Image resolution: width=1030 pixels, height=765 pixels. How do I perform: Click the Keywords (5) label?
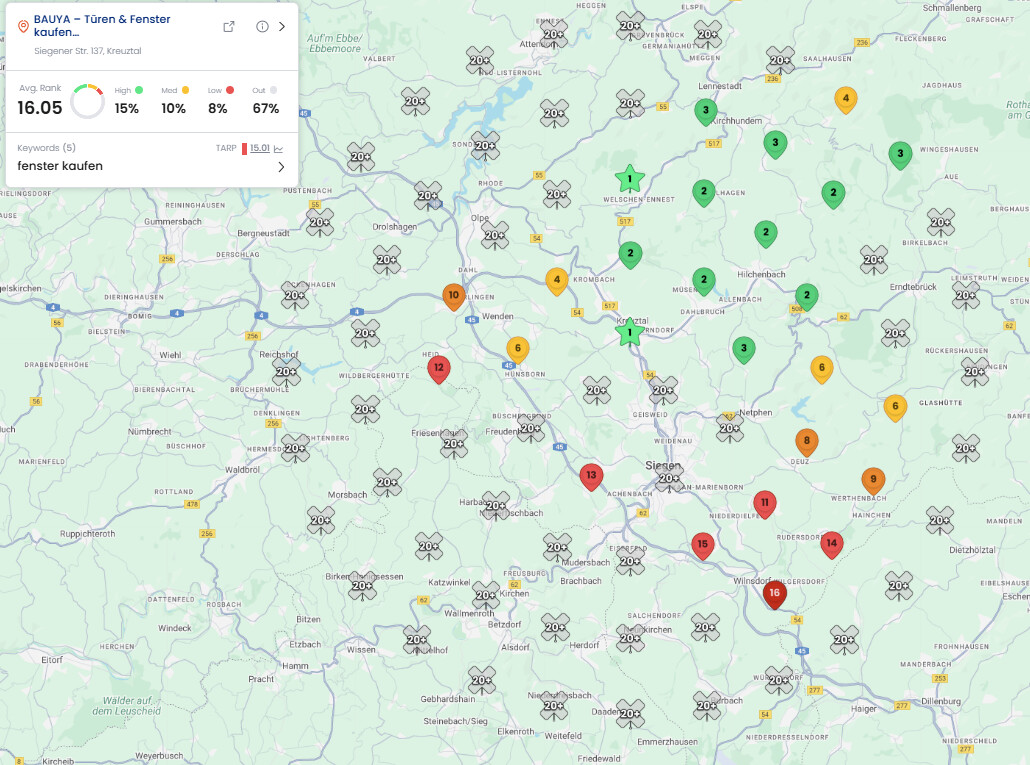click(47, 148)
